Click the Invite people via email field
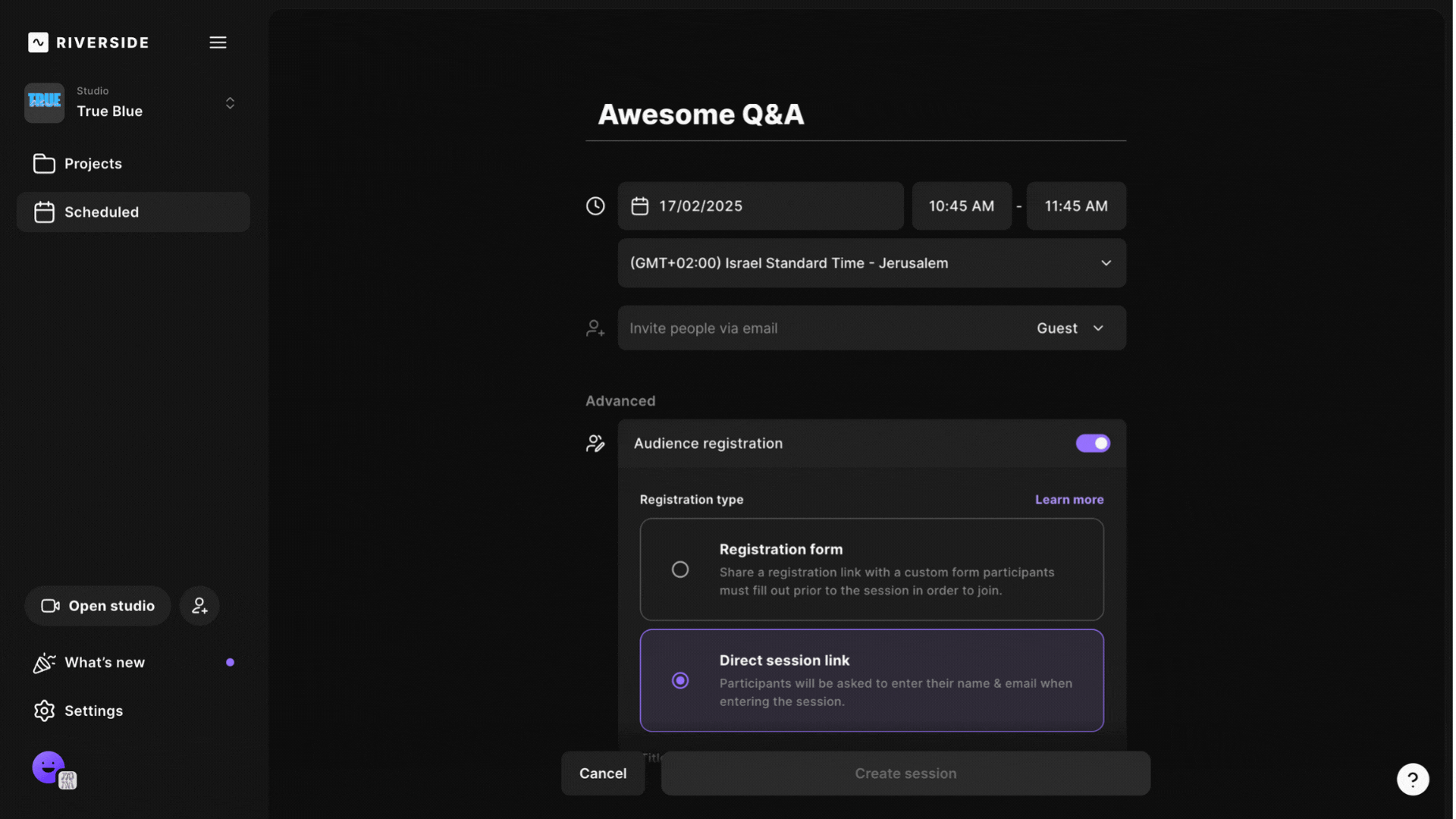Image resolution: width=1456 pixels, height=819 pixels. [x=819, y=328]
